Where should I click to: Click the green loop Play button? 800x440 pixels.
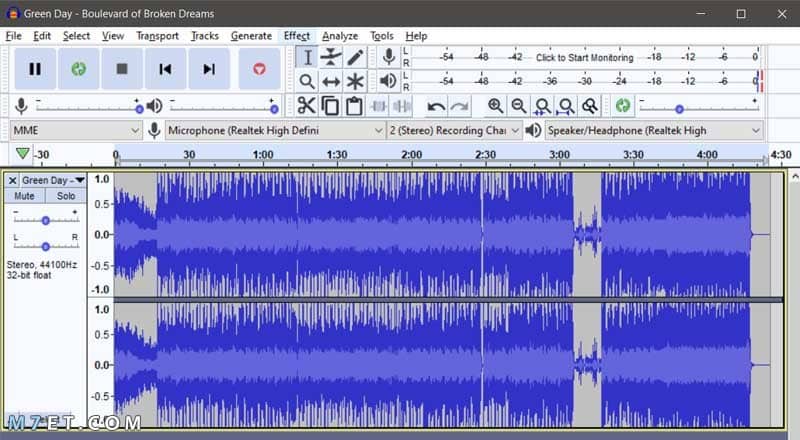click(79, 69)
